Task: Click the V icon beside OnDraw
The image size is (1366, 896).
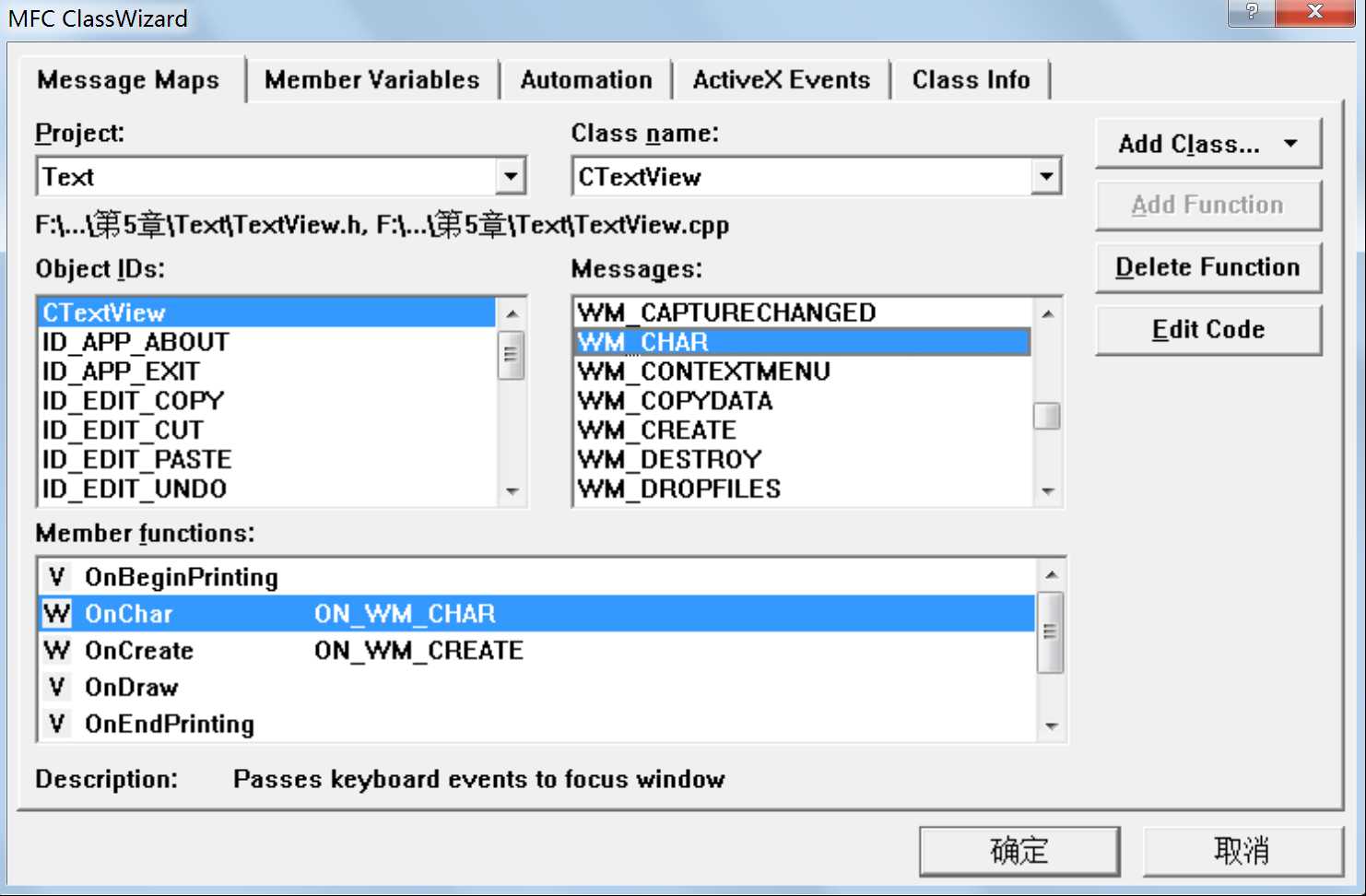Action: (57, 688)
